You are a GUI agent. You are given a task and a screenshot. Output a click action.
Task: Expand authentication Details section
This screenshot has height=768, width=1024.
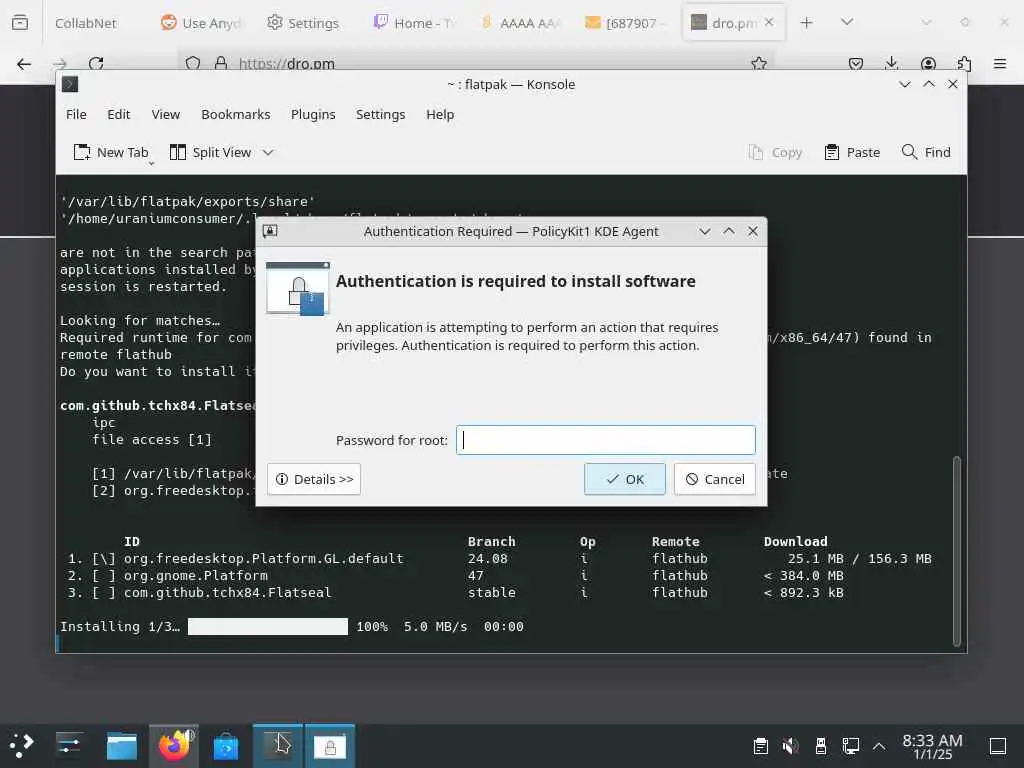click(313, 479)
